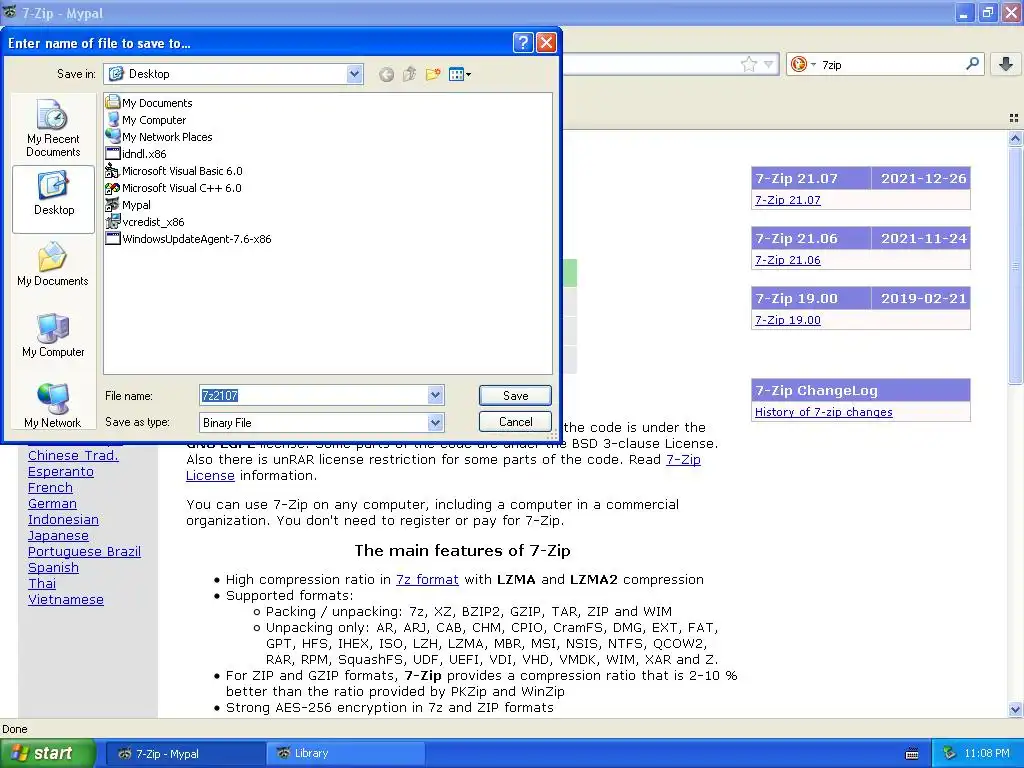Screen dimensions: 1024x768
Task: Click page scrollbar down arrow
Action: point(1015,709)
